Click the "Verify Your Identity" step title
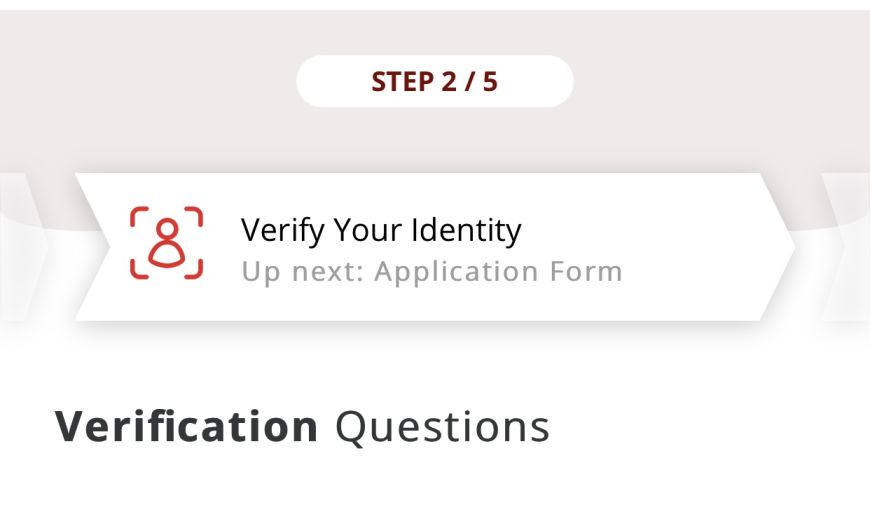 [381, 230]
